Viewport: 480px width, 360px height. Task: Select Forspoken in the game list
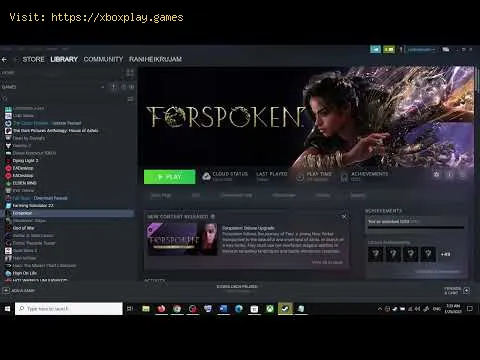(68, 213)
